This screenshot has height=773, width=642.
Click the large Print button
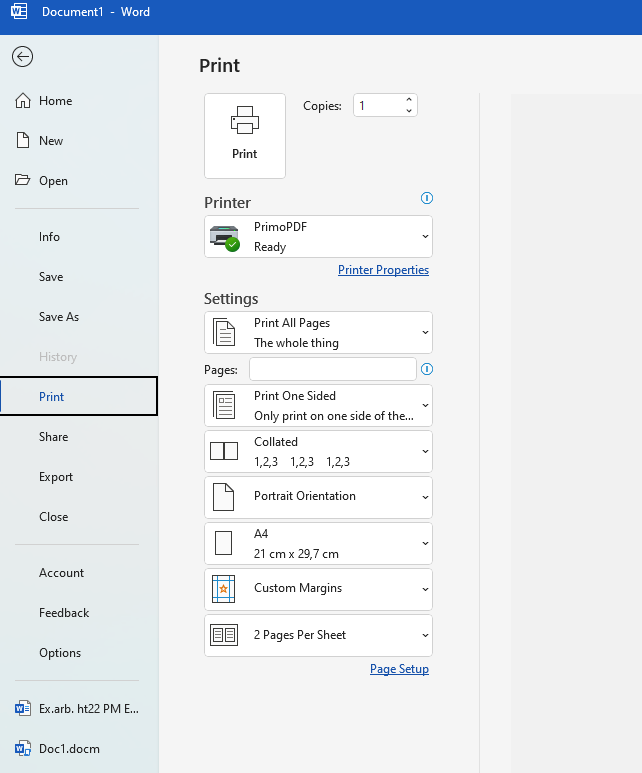(245, 136)
